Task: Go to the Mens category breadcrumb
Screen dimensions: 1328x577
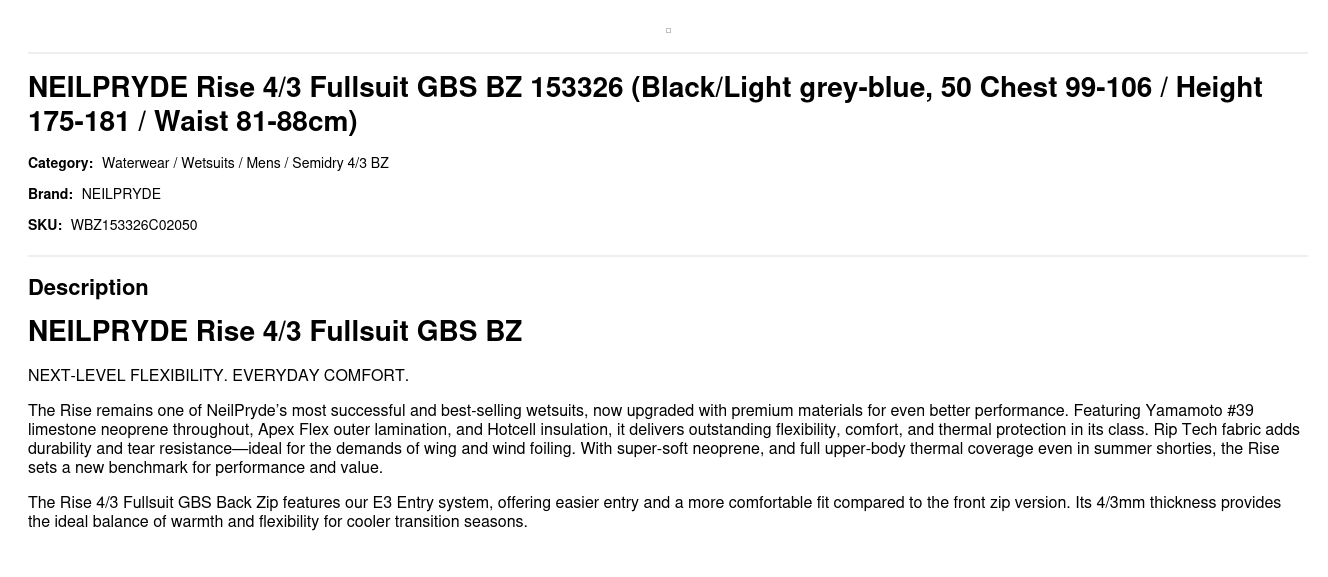Action: tap(263, 163)
